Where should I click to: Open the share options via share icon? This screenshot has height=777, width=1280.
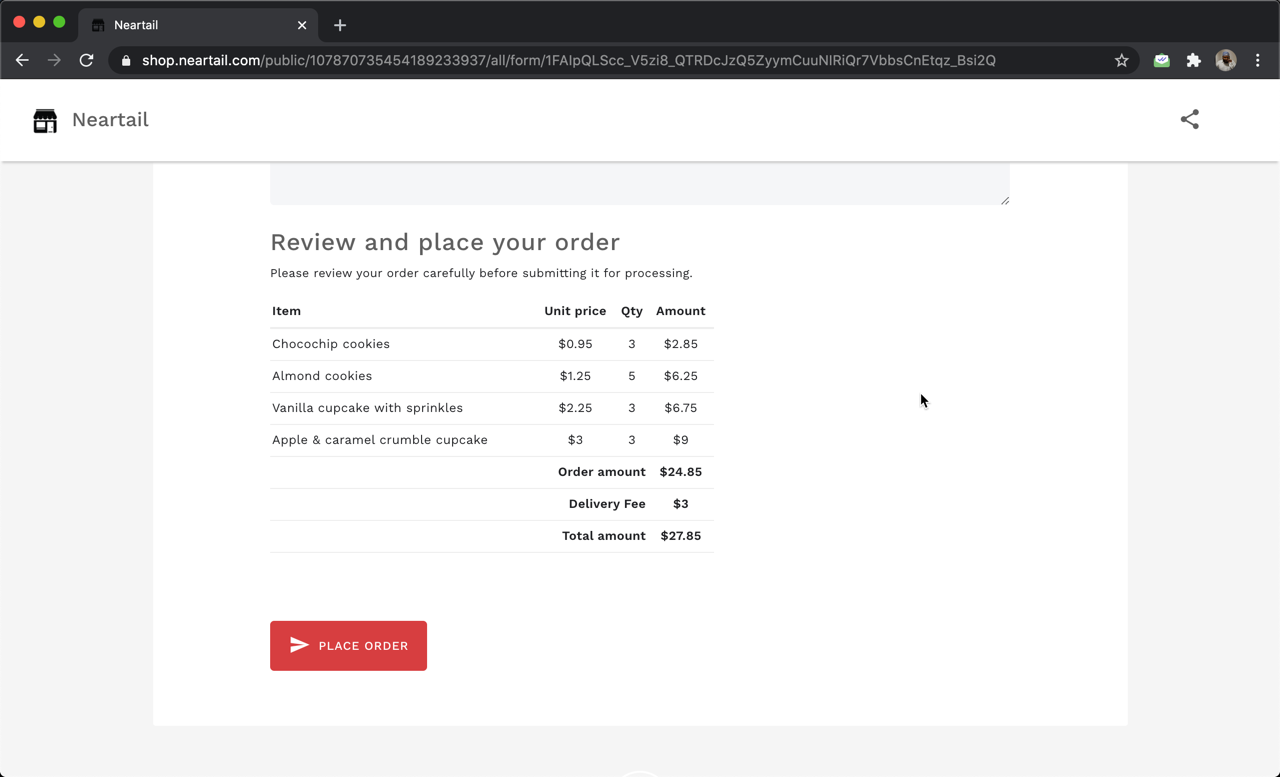click(1189, 119)
